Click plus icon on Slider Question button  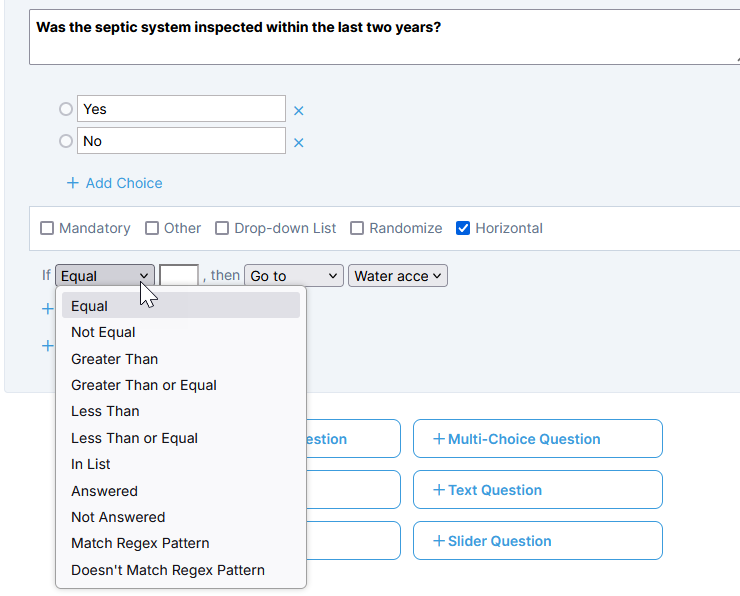tap(439, 541)
